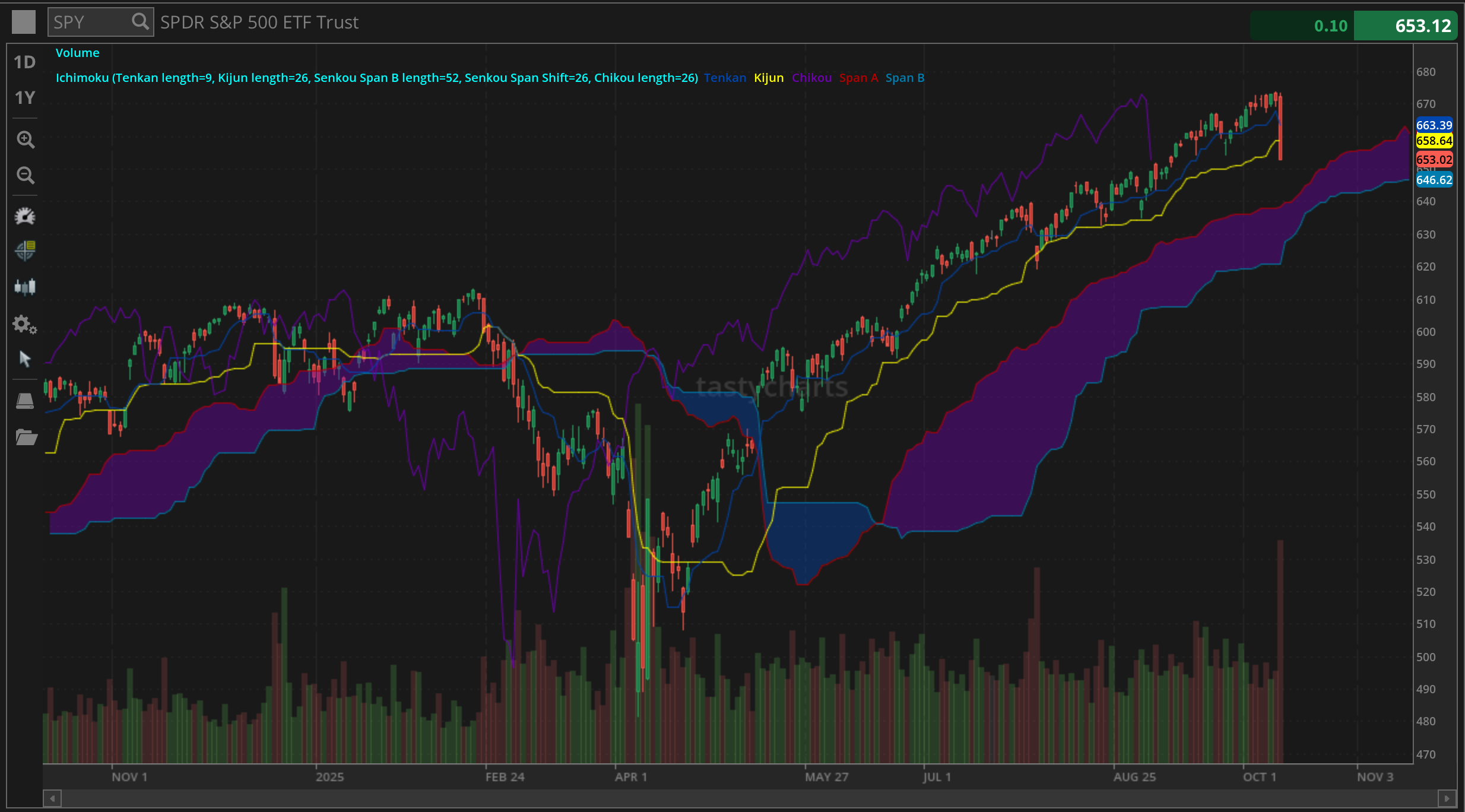Image resolution: width=1465 pixels, height=812 pixels.
Task: Click the zoom in magnifier icon
Action: (x=25, y=139)
